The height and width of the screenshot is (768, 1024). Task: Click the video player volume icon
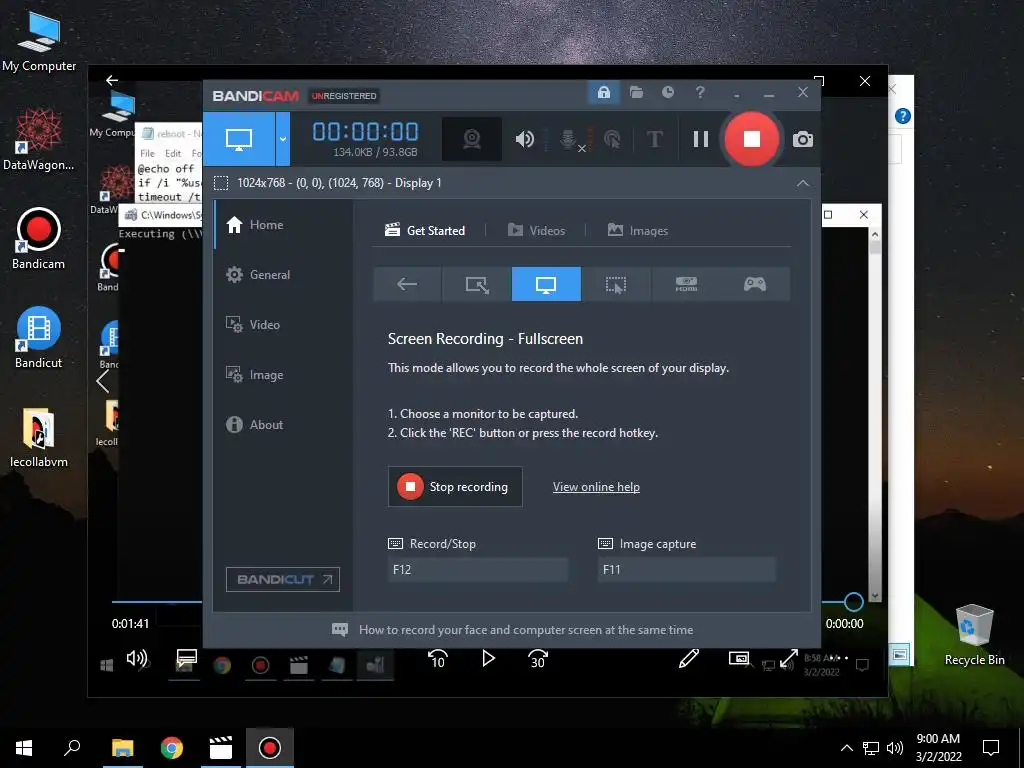click(x=136, y=658)
